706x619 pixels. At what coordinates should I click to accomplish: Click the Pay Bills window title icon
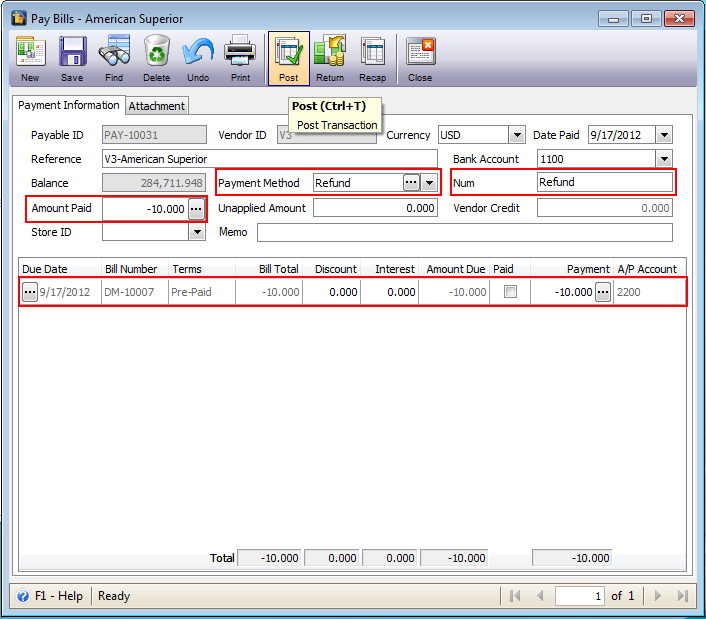coord(19,18)
